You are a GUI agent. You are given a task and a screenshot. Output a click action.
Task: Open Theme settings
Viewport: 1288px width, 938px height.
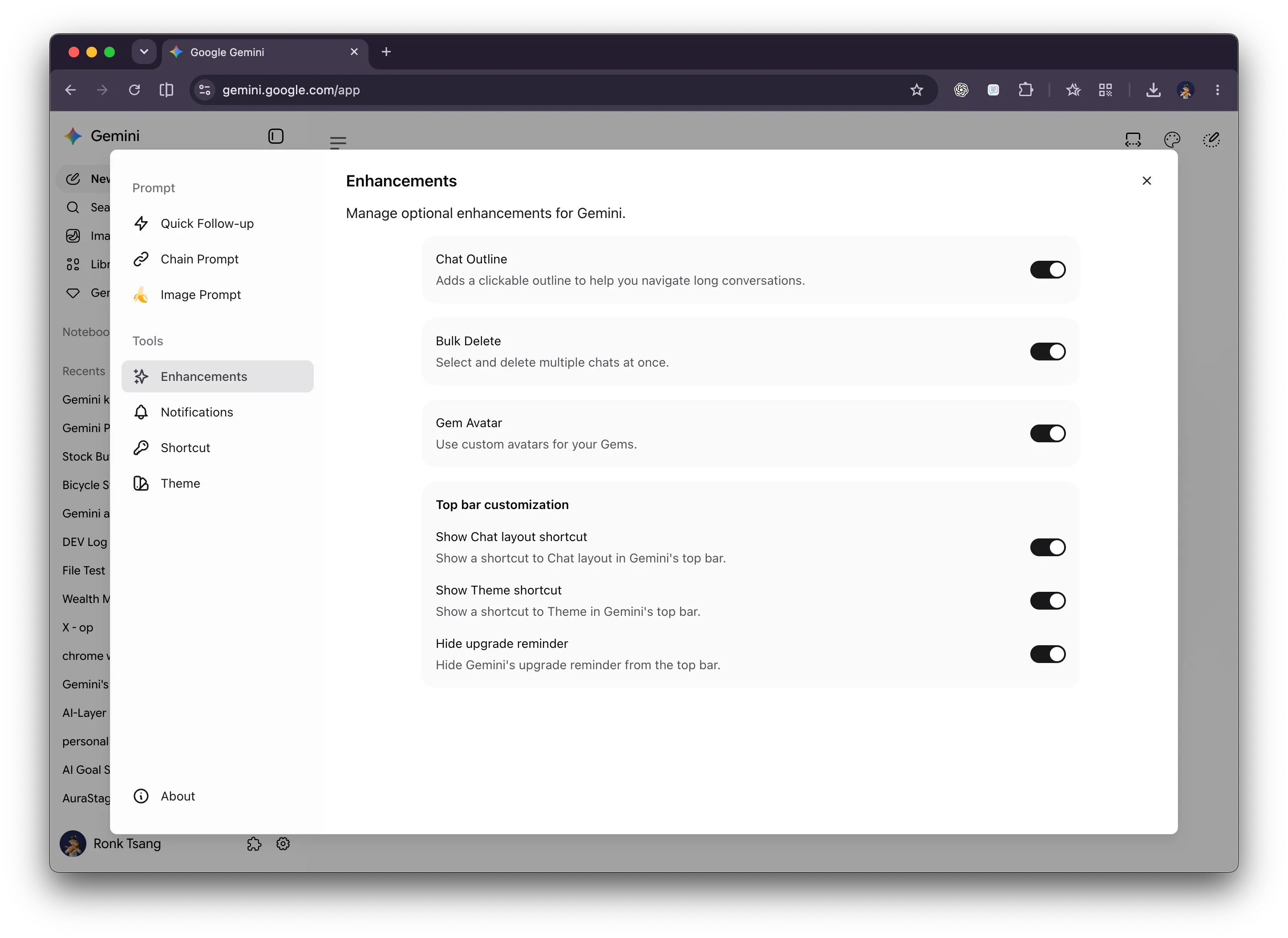pyautogui.click(x=218, y=483)
